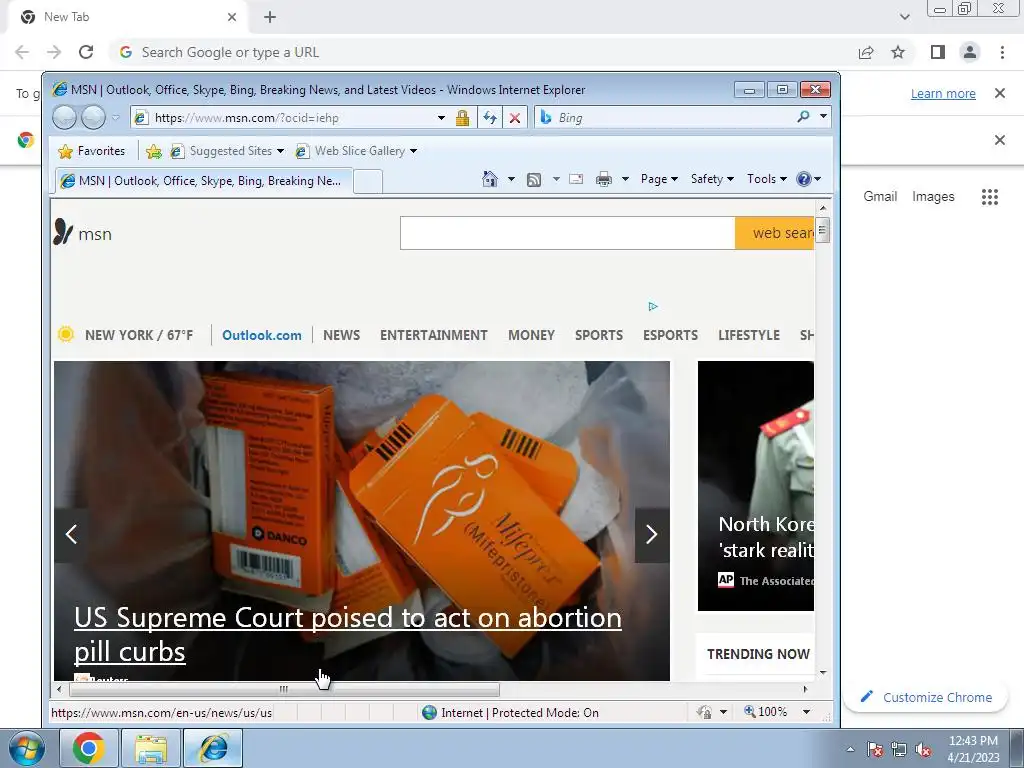Open the Chrome profile avatar icon
Image resolution: width=1024 pixels, height=768 pixels.
tap(970, 52)
